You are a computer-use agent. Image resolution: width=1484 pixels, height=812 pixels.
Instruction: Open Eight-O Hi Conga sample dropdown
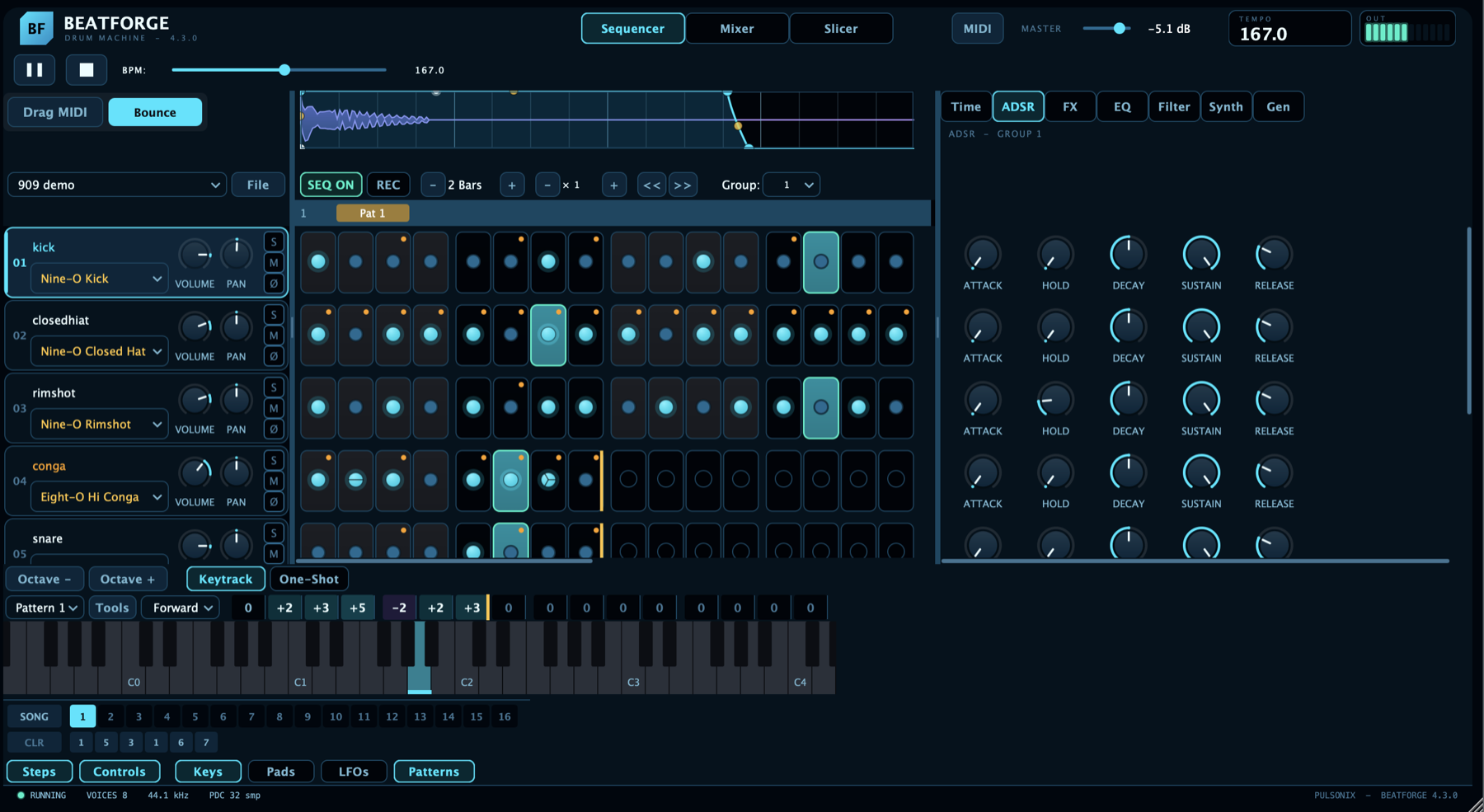coord(100,497)
